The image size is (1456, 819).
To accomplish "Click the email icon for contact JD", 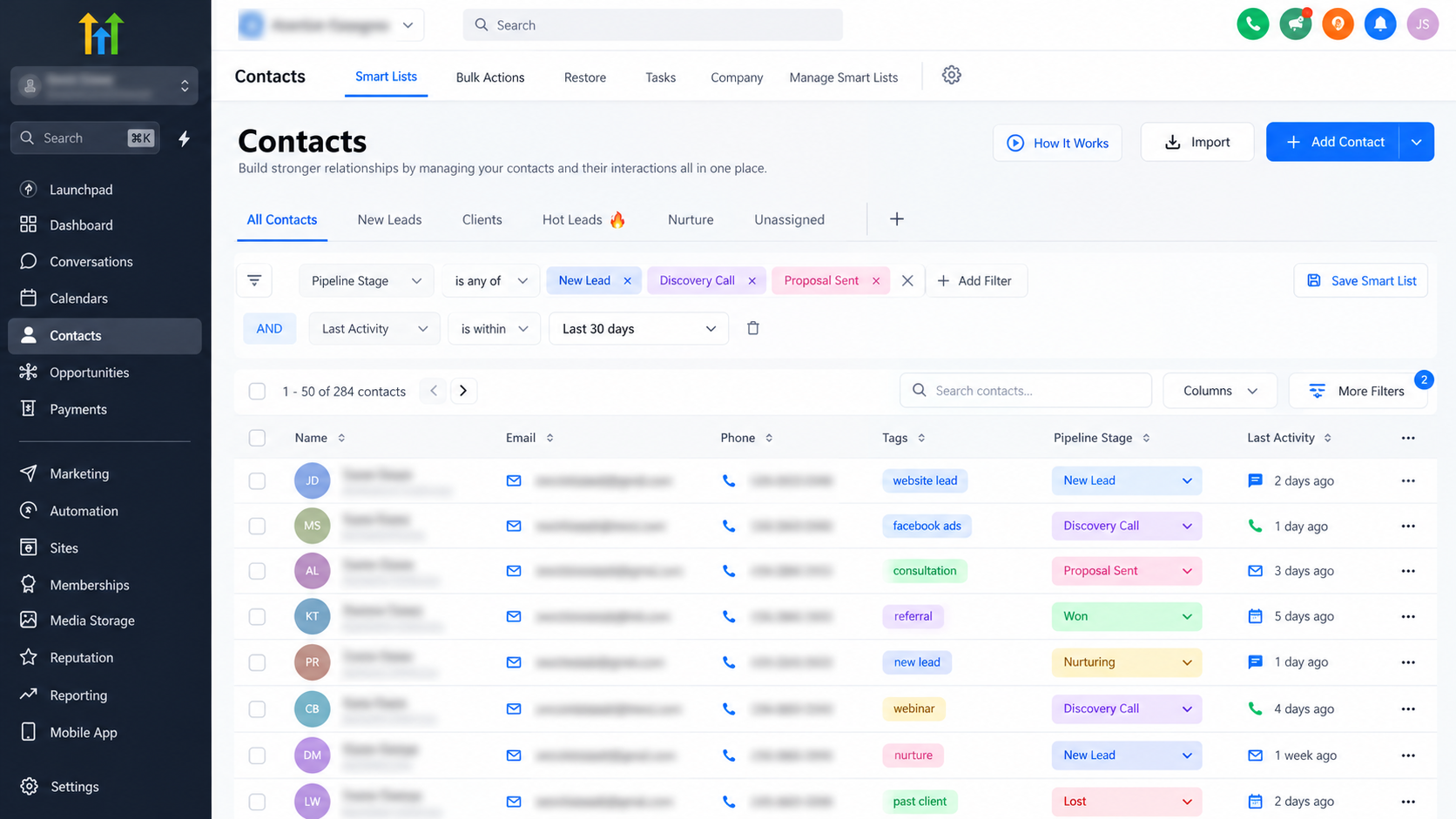I will click(514, 480).
